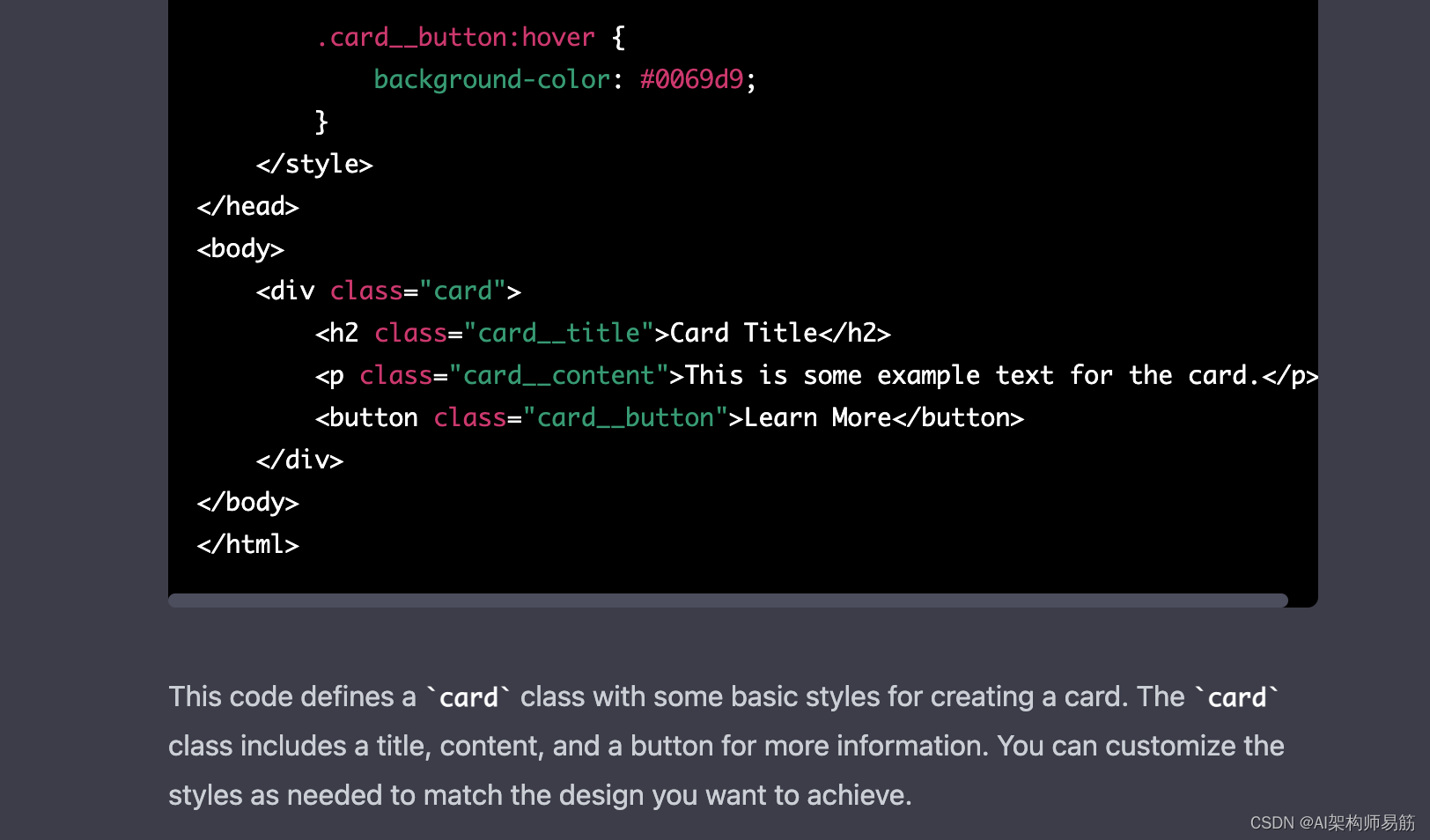Screen dimensions: 1430x840
Task: Click the '<body>' opening tag line
Action: [x=240, y=248]
